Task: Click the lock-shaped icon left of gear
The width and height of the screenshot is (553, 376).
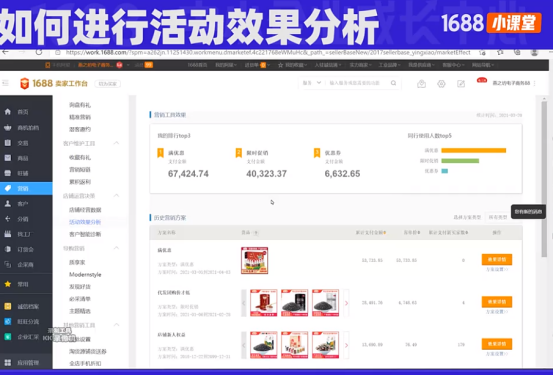Action: pos(421,84)
